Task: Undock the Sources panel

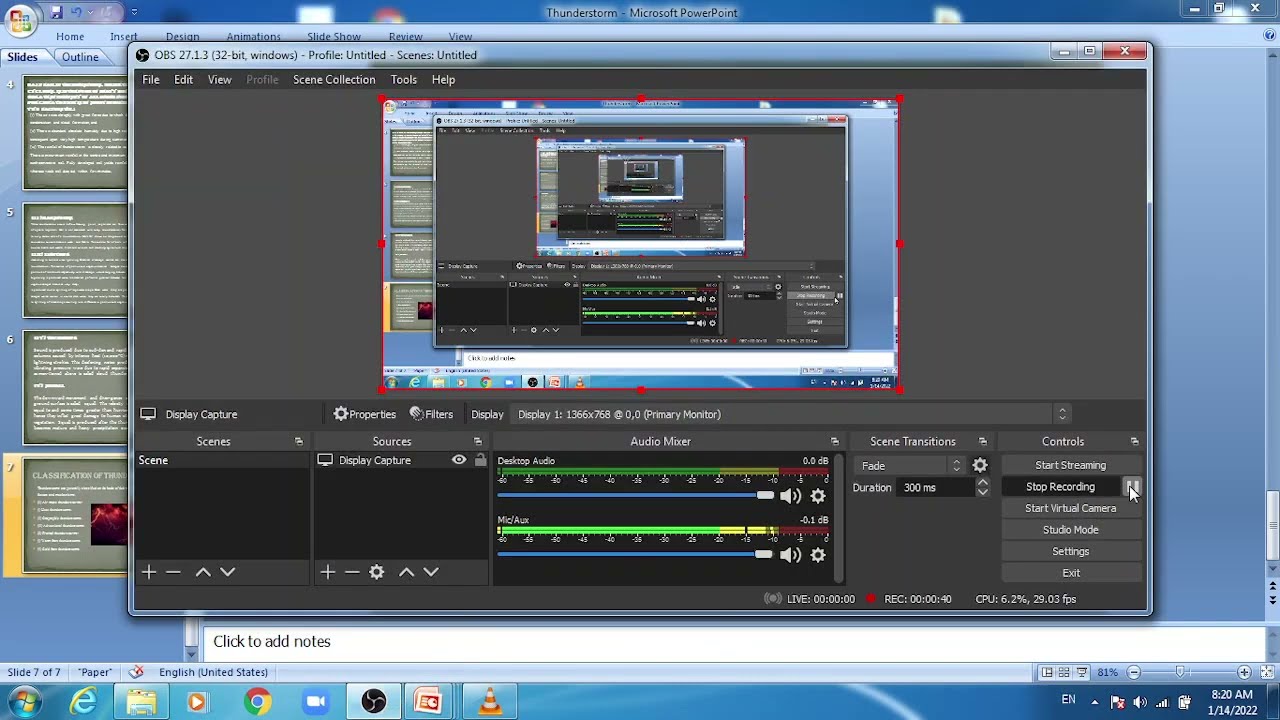Action: pos(478,441)
